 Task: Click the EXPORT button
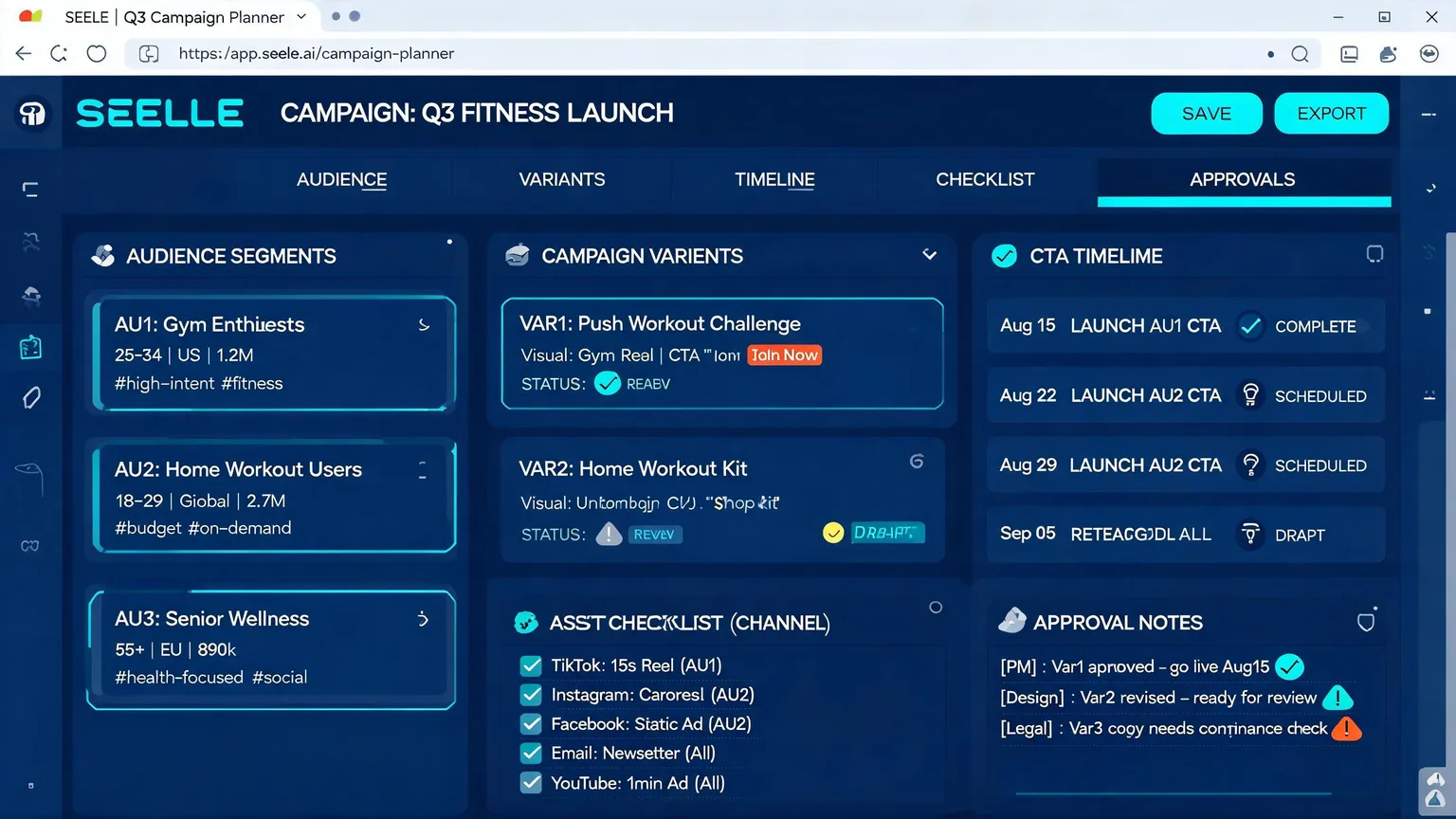(x=1332, y=114)
